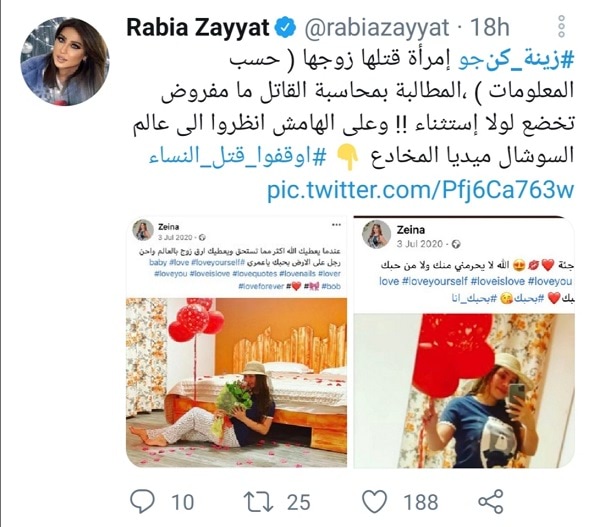Click the blue verified badge
Image resolution: width=594 pixels, height=527 pixels.
pyautogui.click(x=285, y=28)
